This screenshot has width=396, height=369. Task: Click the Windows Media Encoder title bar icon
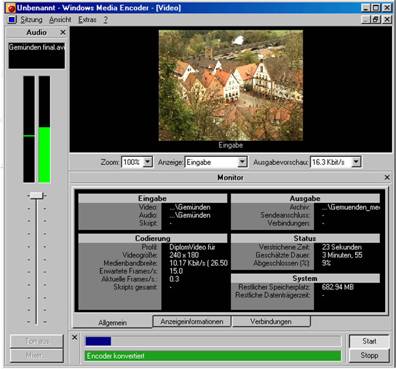click(10, 8)
